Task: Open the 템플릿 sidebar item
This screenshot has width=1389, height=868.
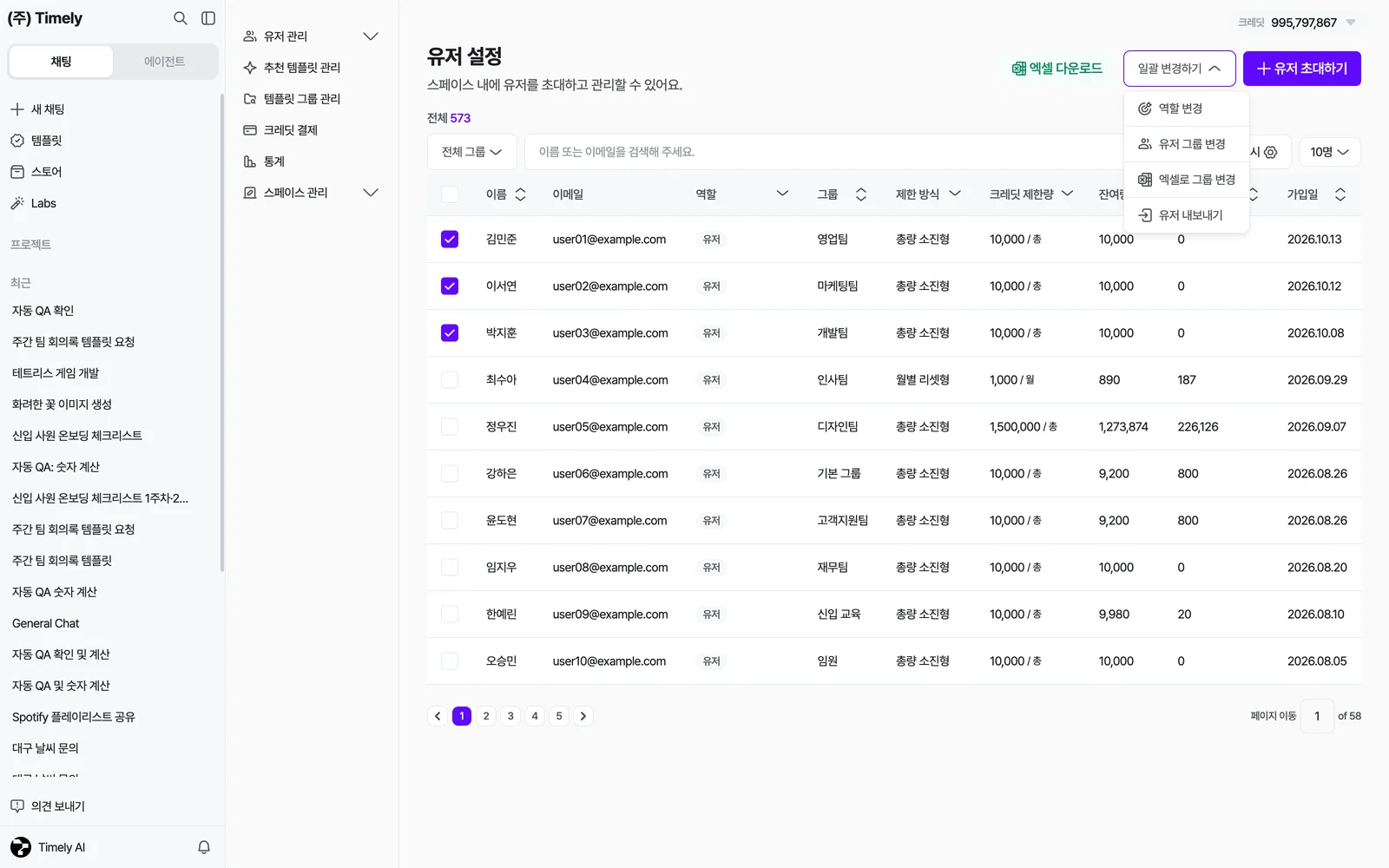Action: tap(36, 141)
